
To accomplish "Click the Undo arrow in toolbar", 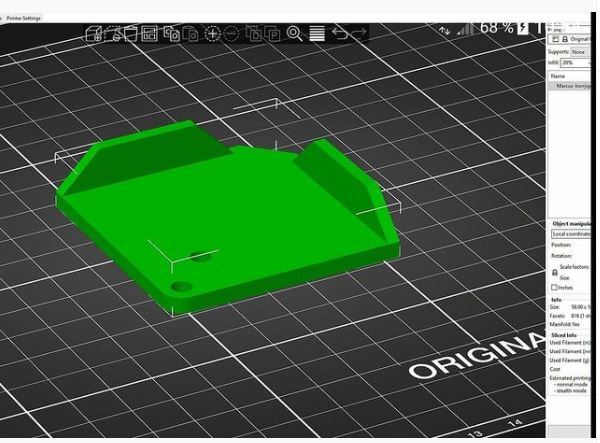I will pos(339,34).
